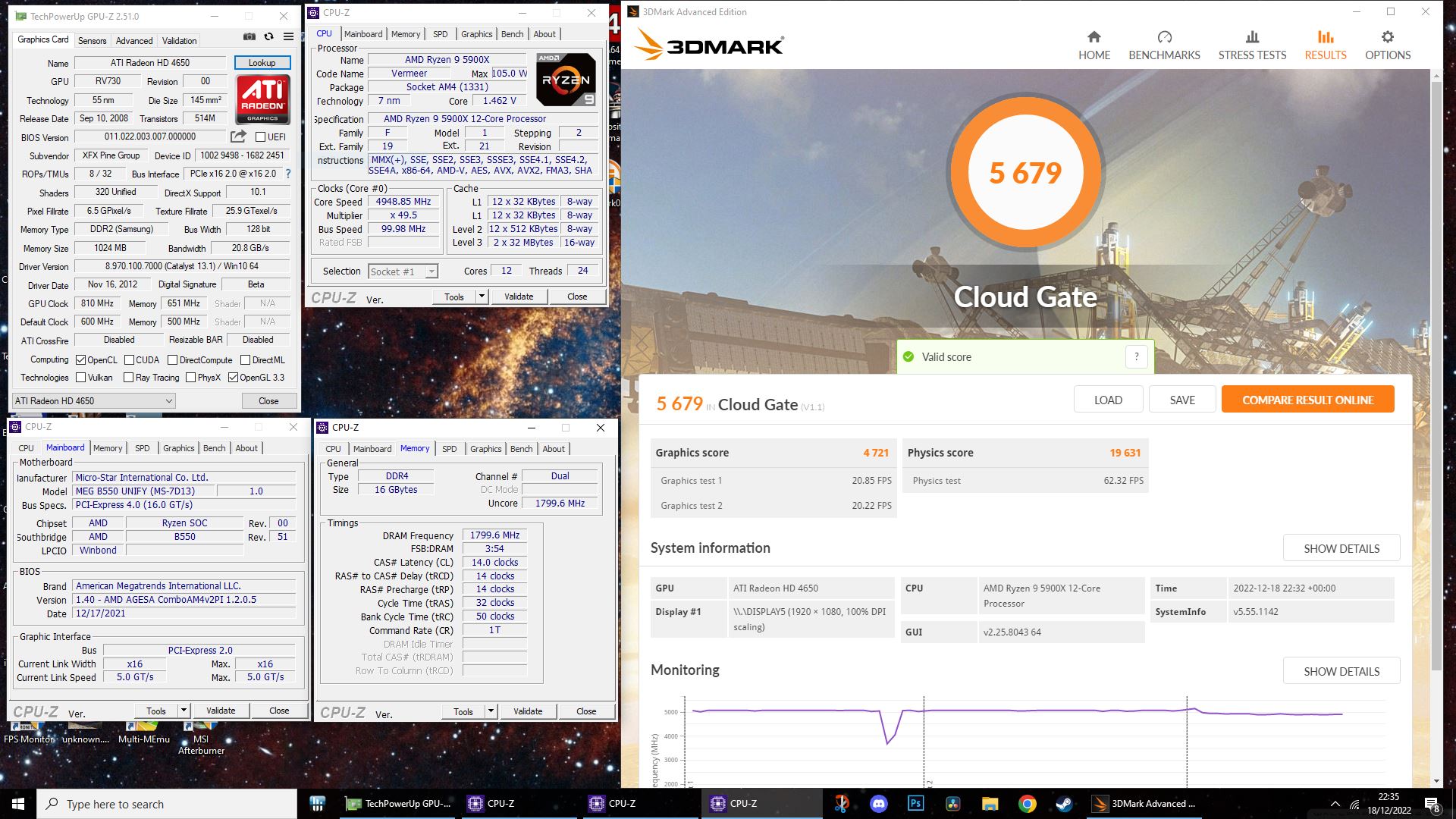The image size is (1456, 819).
Task: Toggle the PhysX checkbox
Action: tap(190, 378)
